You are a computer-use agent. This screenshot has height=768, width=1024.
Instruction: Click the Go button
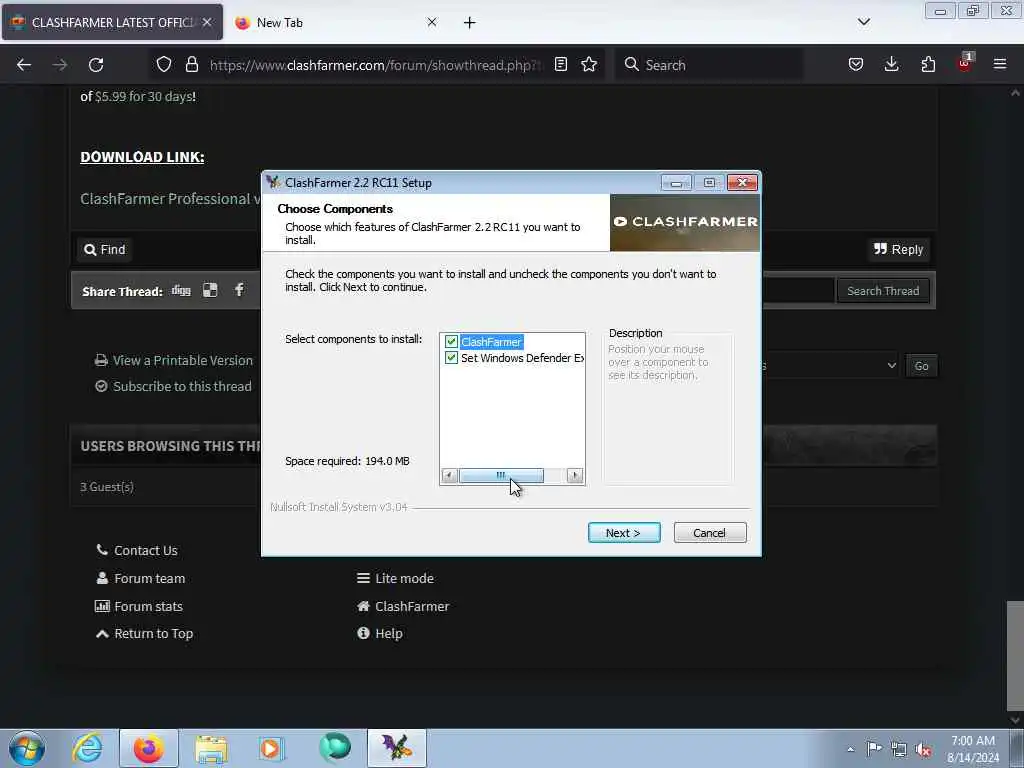921,366
